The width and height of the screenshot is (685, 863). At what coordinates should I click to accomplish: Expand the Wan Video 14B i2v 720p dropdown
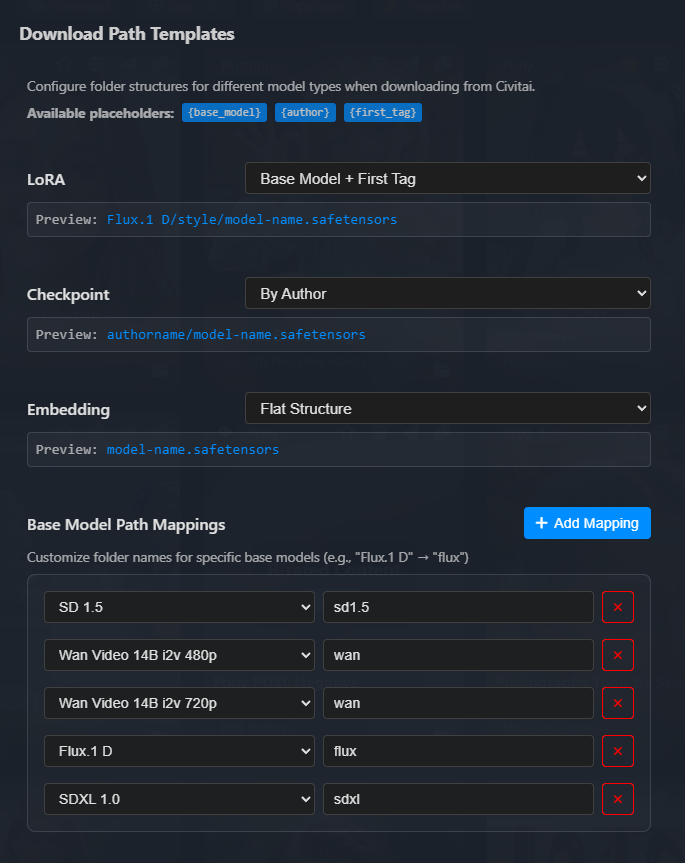coord(179,703)
